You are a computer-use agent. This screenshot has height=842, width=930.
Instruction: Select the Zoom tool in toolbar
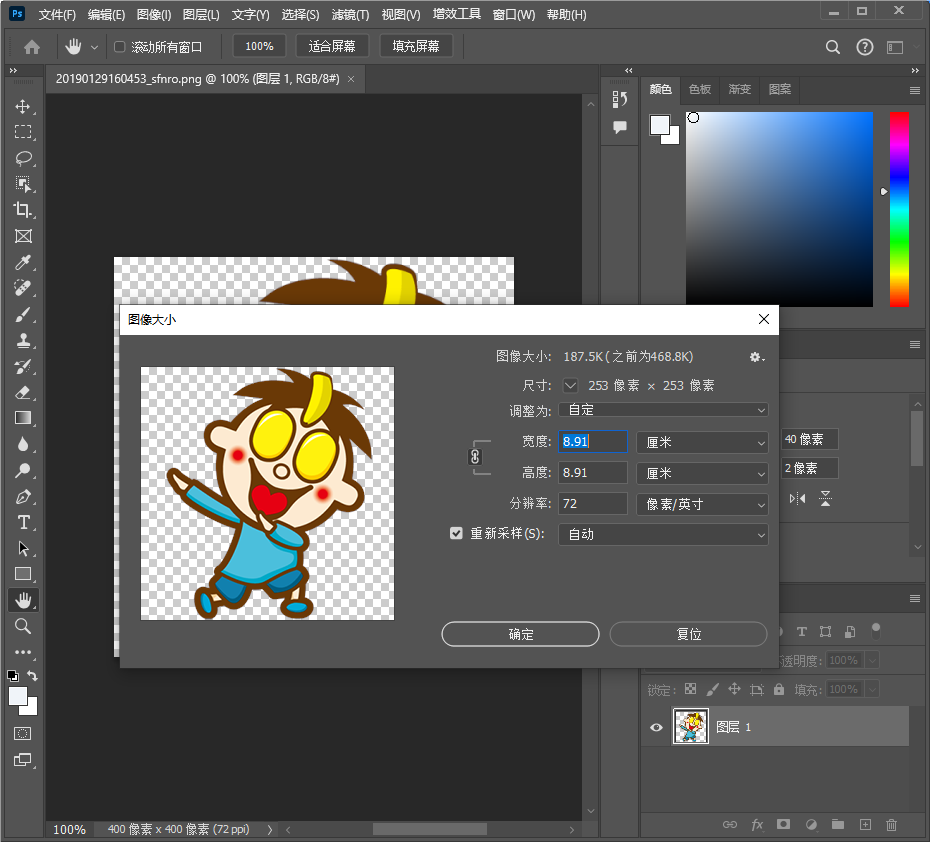[x=22, y=626]
